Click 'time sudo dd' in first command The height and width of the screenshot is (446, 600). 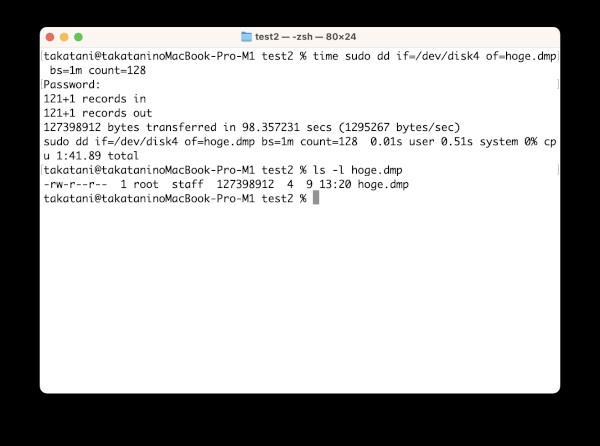351,56
